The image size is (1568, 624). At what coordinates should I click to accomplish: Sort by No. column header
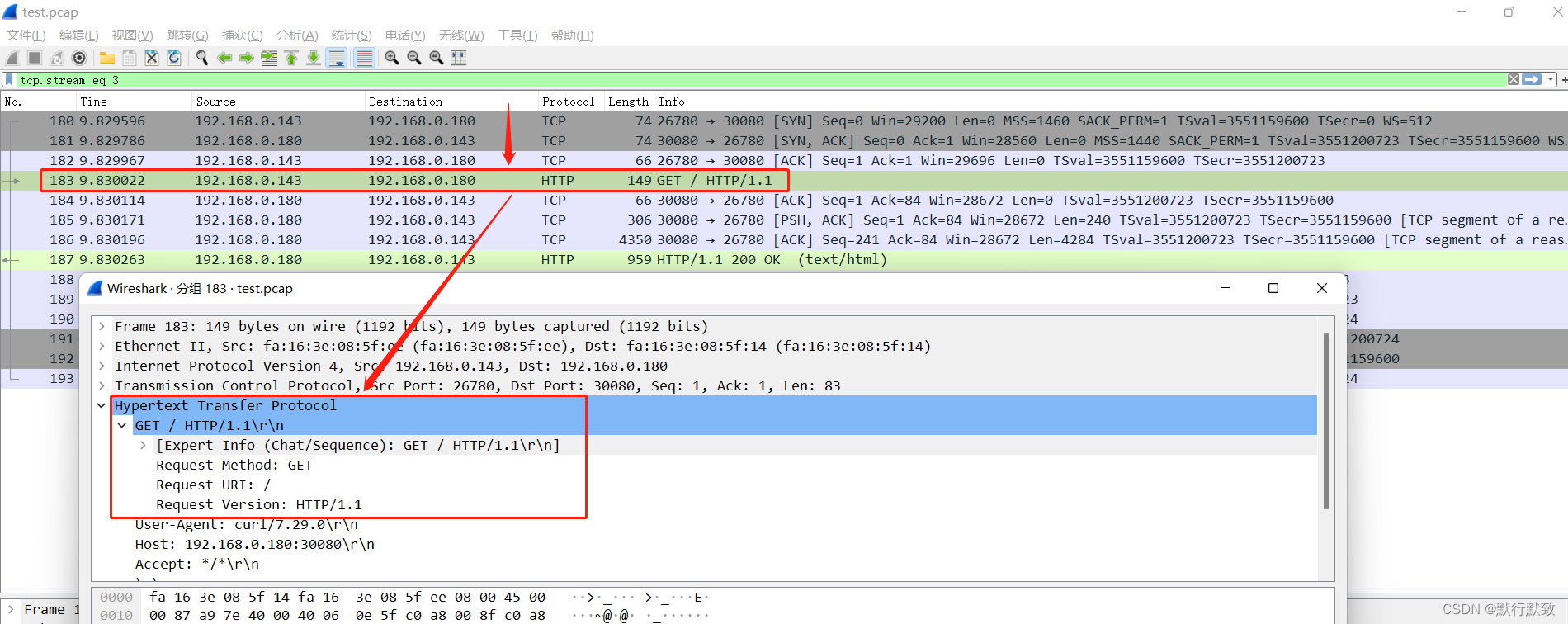[x=39, y=102]
